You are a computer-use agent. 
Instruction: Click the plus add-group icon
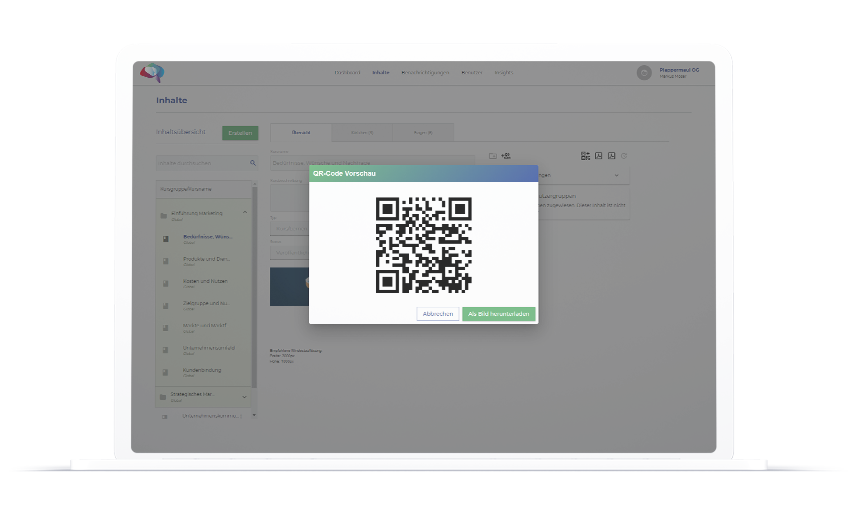pyautogui.click(x=506, y=156)
